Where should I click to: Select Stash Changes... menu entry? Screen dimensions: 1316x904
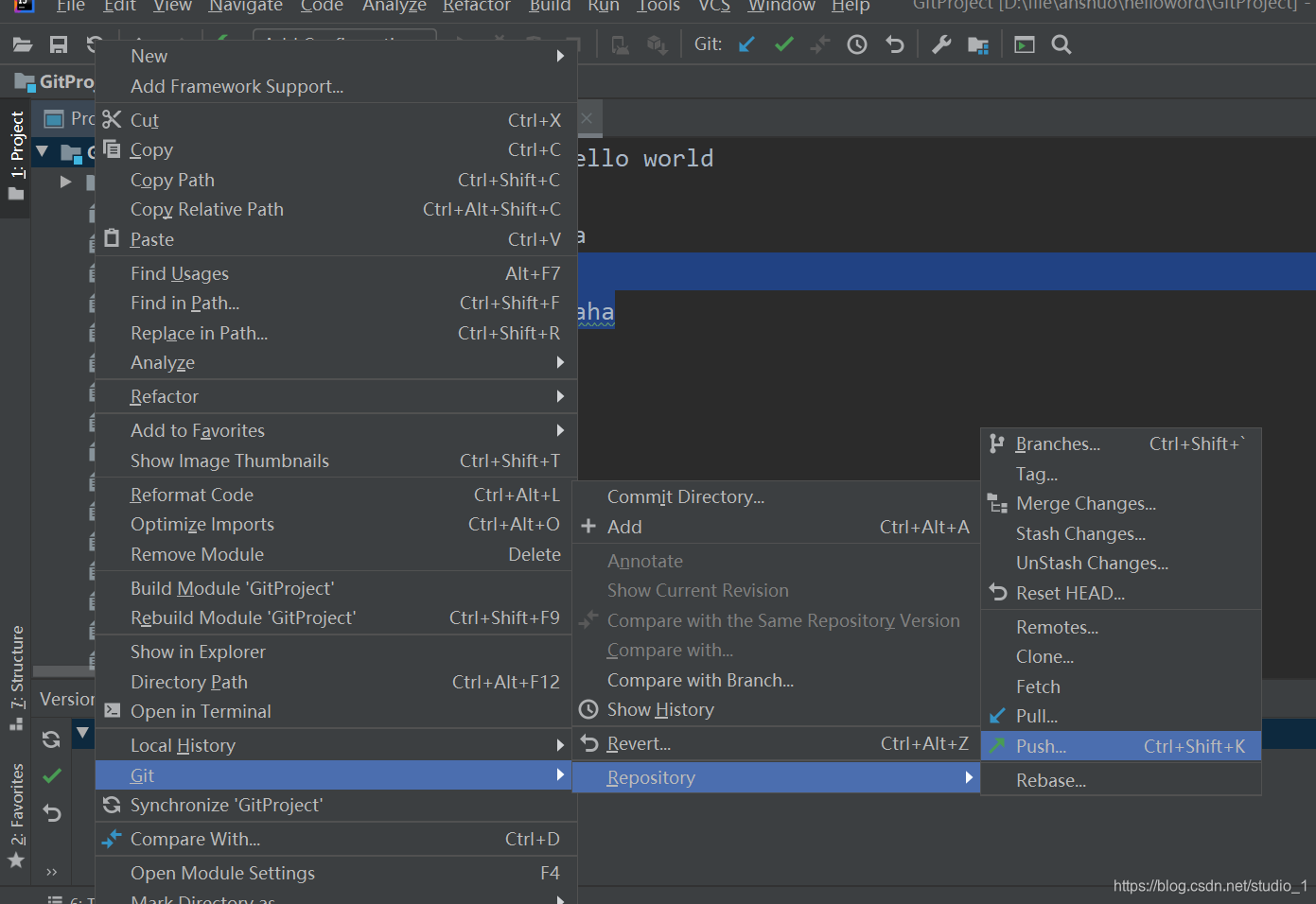click(x=1121, y=533)
